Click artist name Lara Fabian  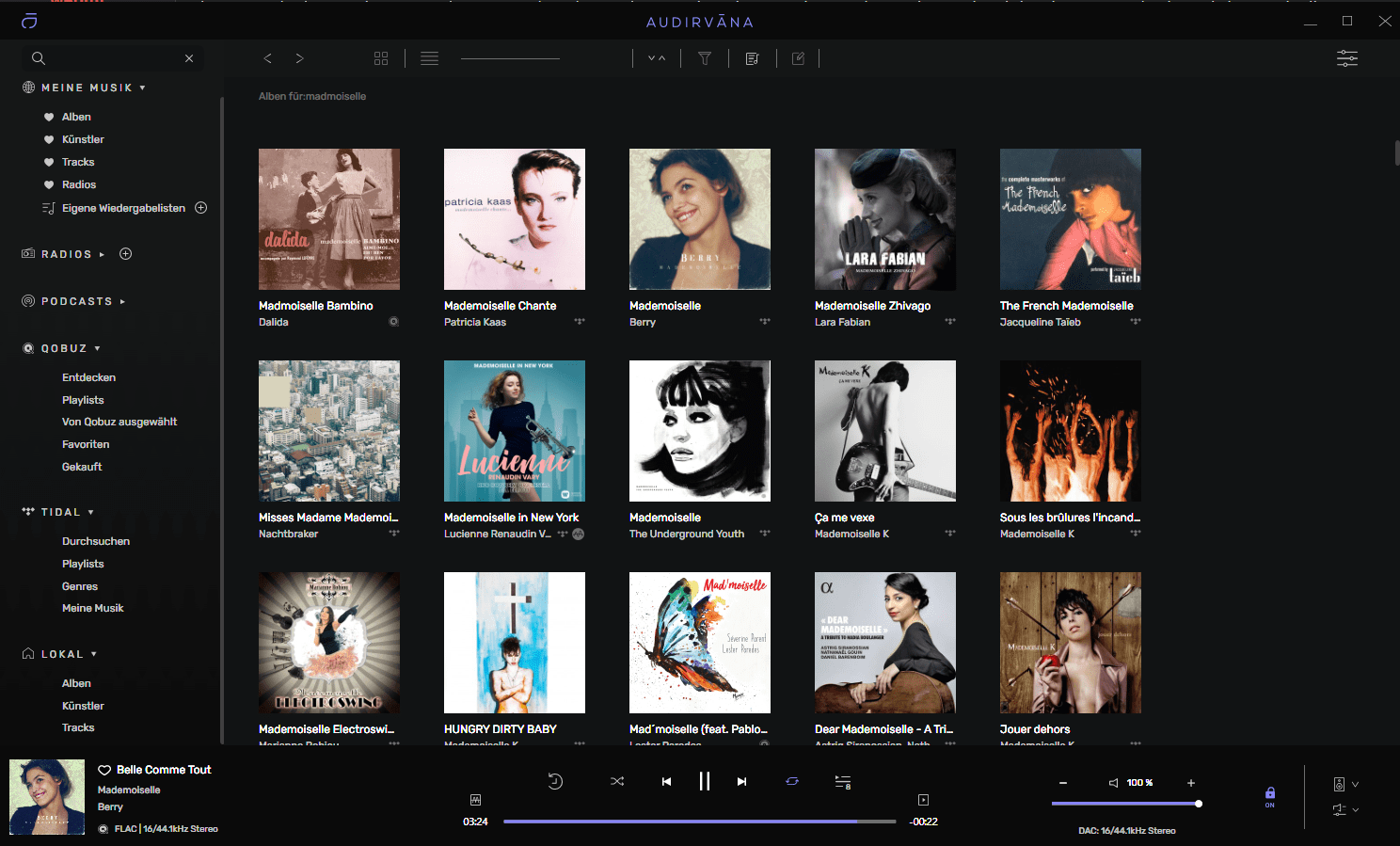click(842, 322)
